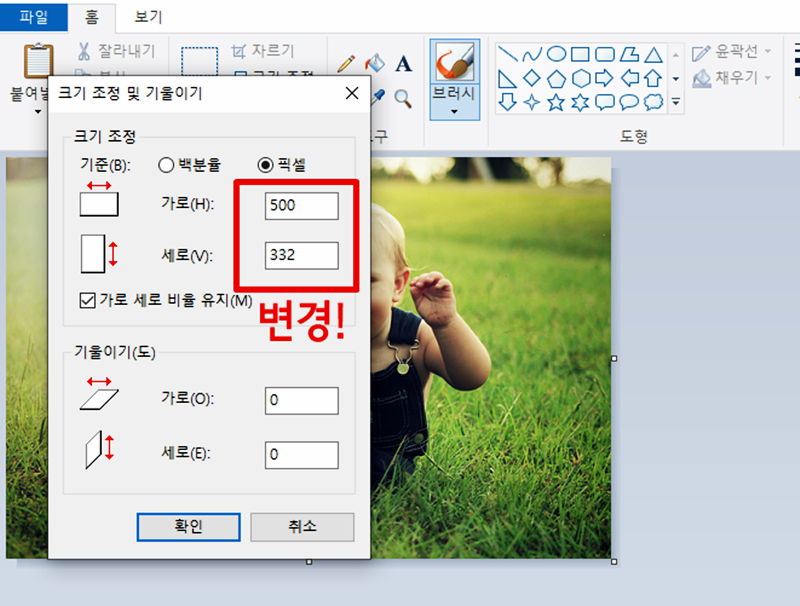The width and height of the screenshot is (800, 606).
Task: Choose the Four-point star shape
Action: click(x=532, y=103)
